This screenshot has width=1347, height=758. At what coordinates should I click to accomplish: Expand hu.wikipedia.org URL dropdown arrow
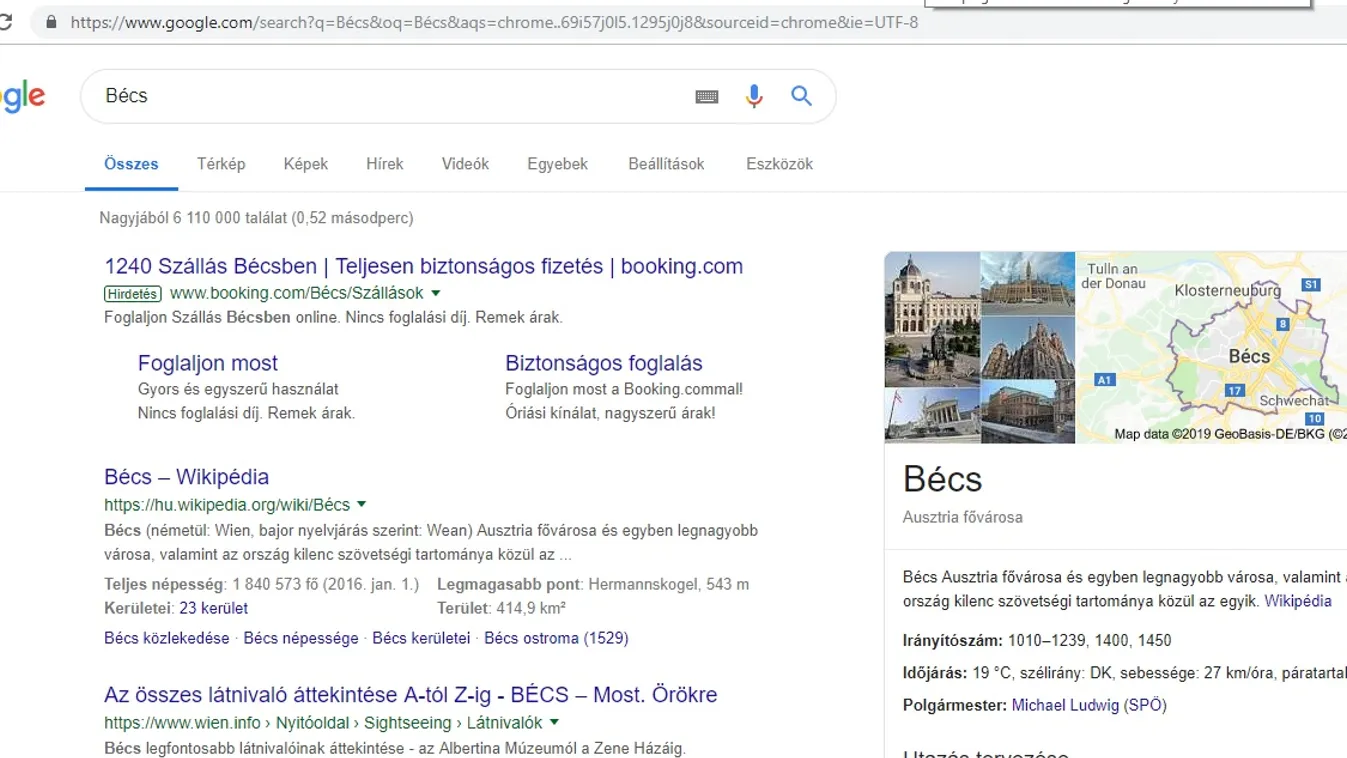click(361, 505)
